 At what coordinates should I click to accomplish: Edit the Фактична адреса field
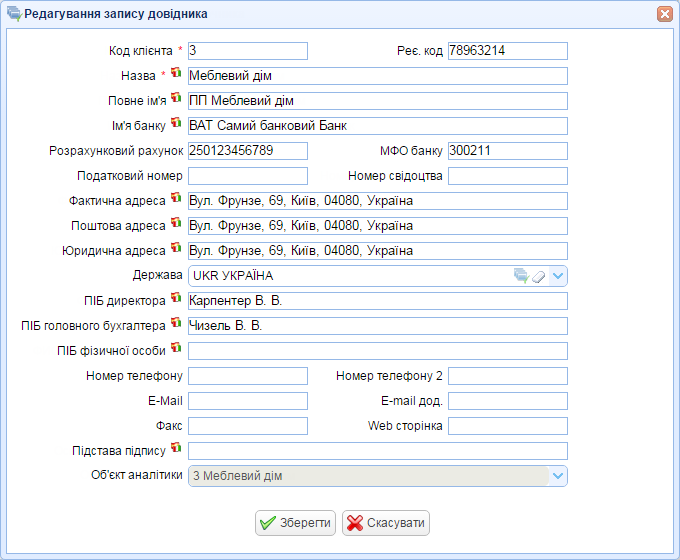point(378,201)
